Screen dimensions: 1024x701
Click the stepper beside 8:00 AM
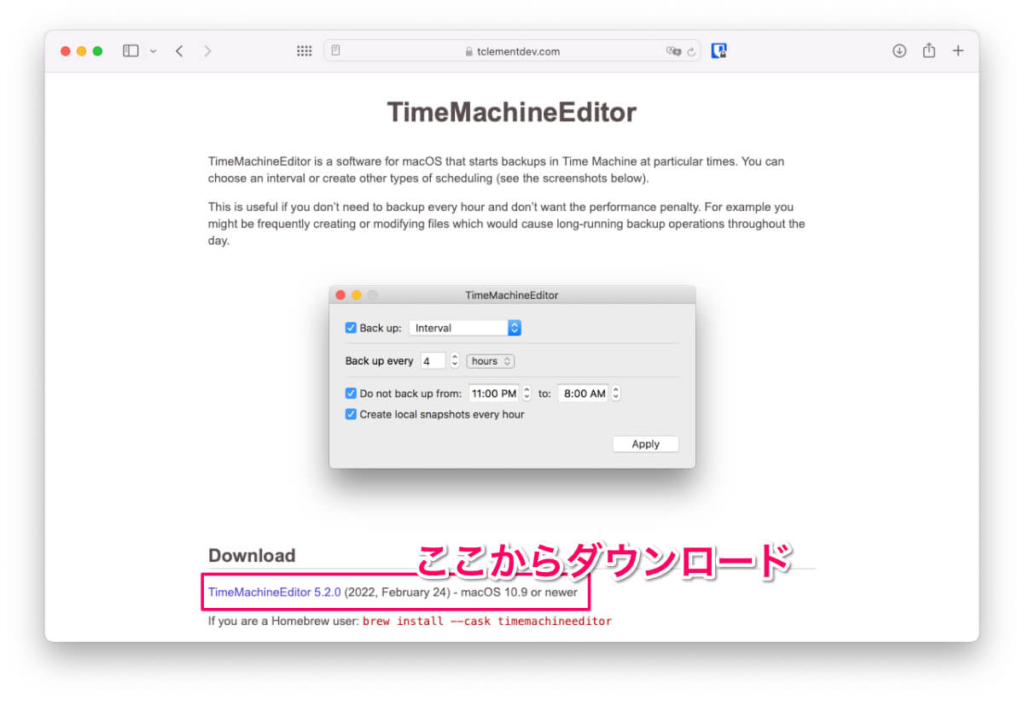(616, 393)
